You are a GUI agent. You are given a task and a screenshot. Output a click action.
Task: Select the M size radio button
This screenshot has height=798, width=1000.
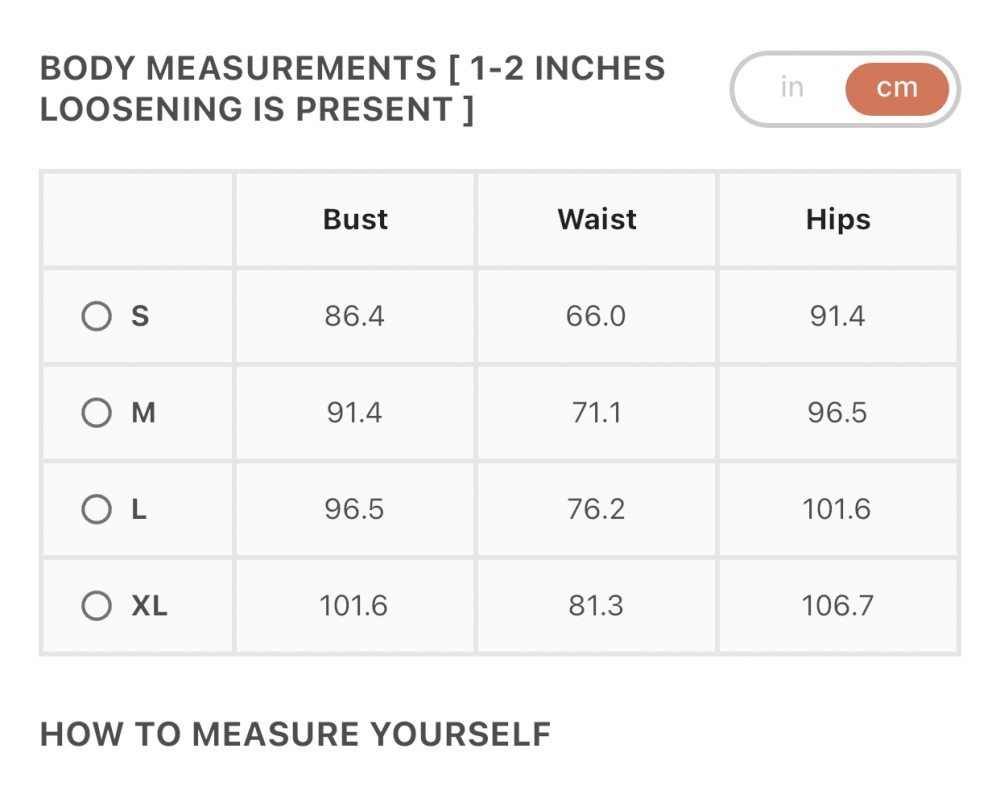[96, 412]
